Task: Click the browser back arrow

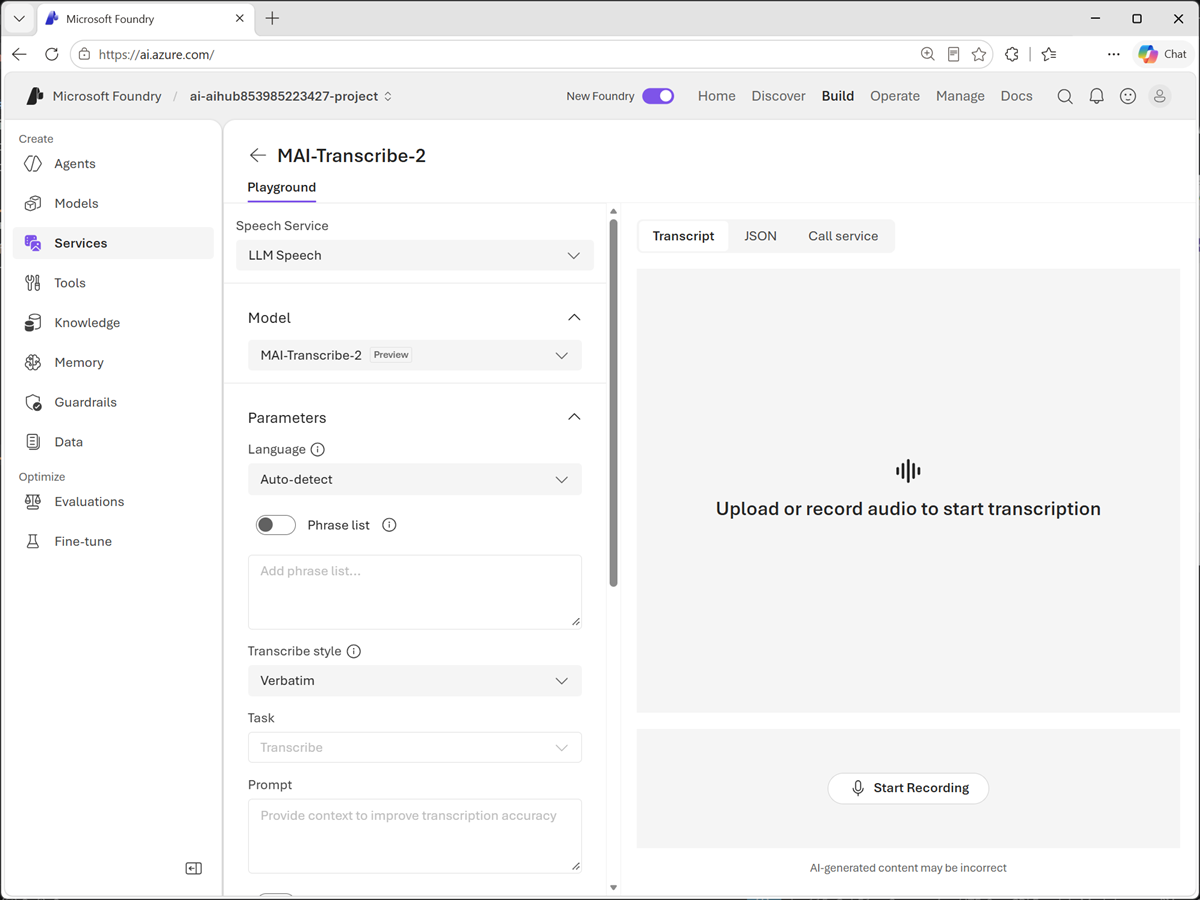Action: [20, 54]
